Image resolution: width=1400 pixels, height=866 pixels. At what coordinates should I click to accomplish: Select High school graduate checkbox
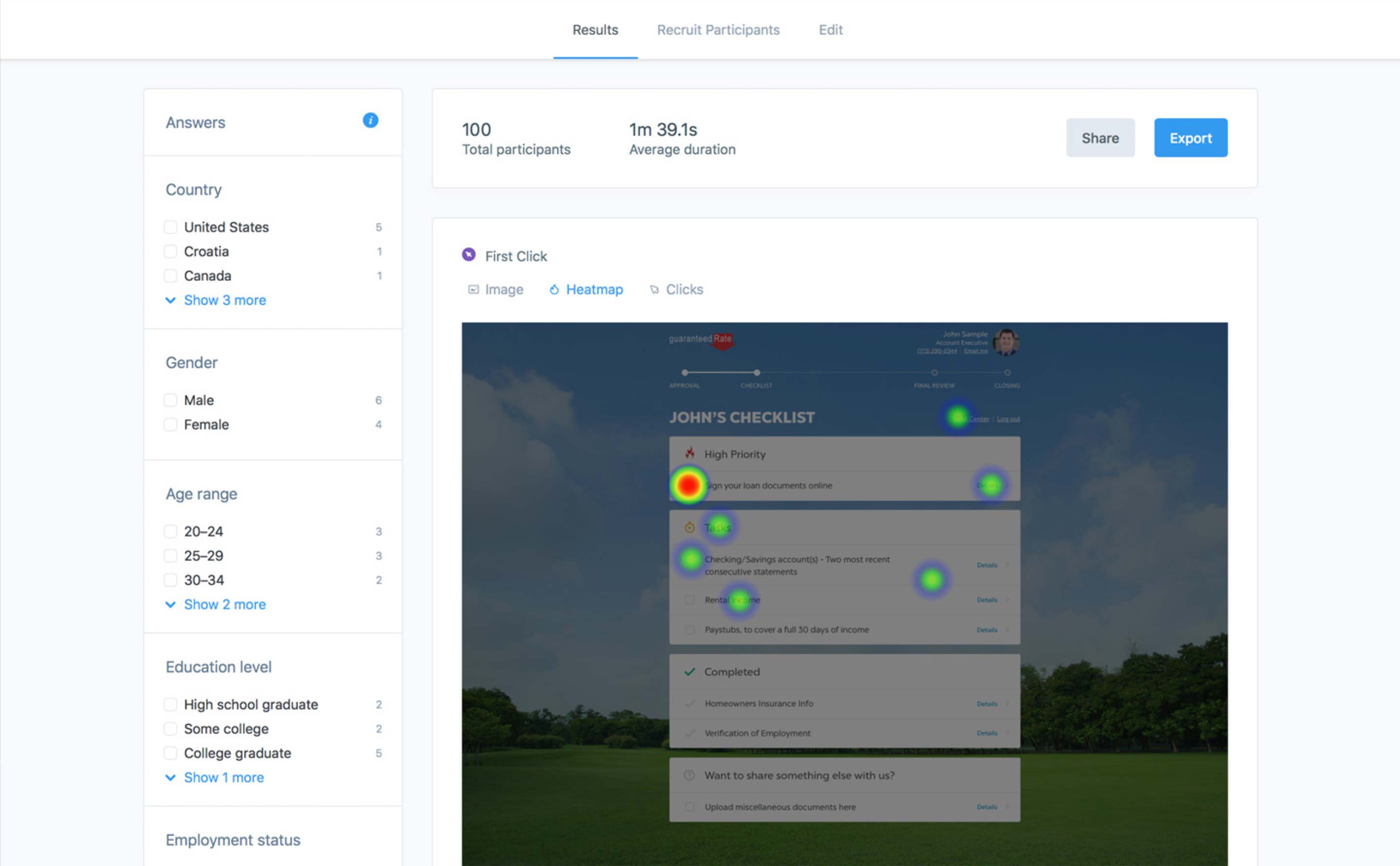171,704
